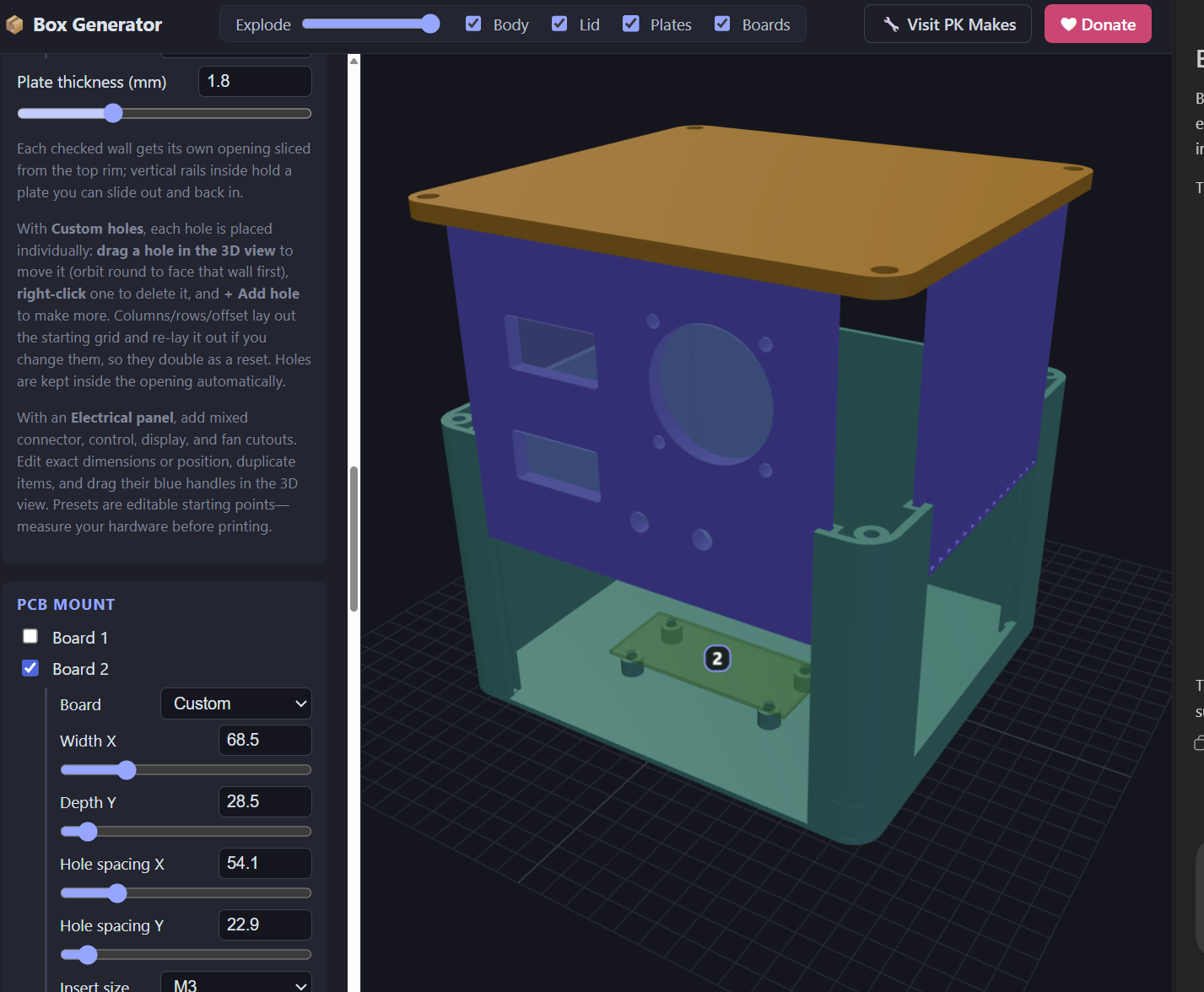Click the sidebar vertical scrollbar thumb
Screen dimensions: 1204x992
tap(354, 538)
